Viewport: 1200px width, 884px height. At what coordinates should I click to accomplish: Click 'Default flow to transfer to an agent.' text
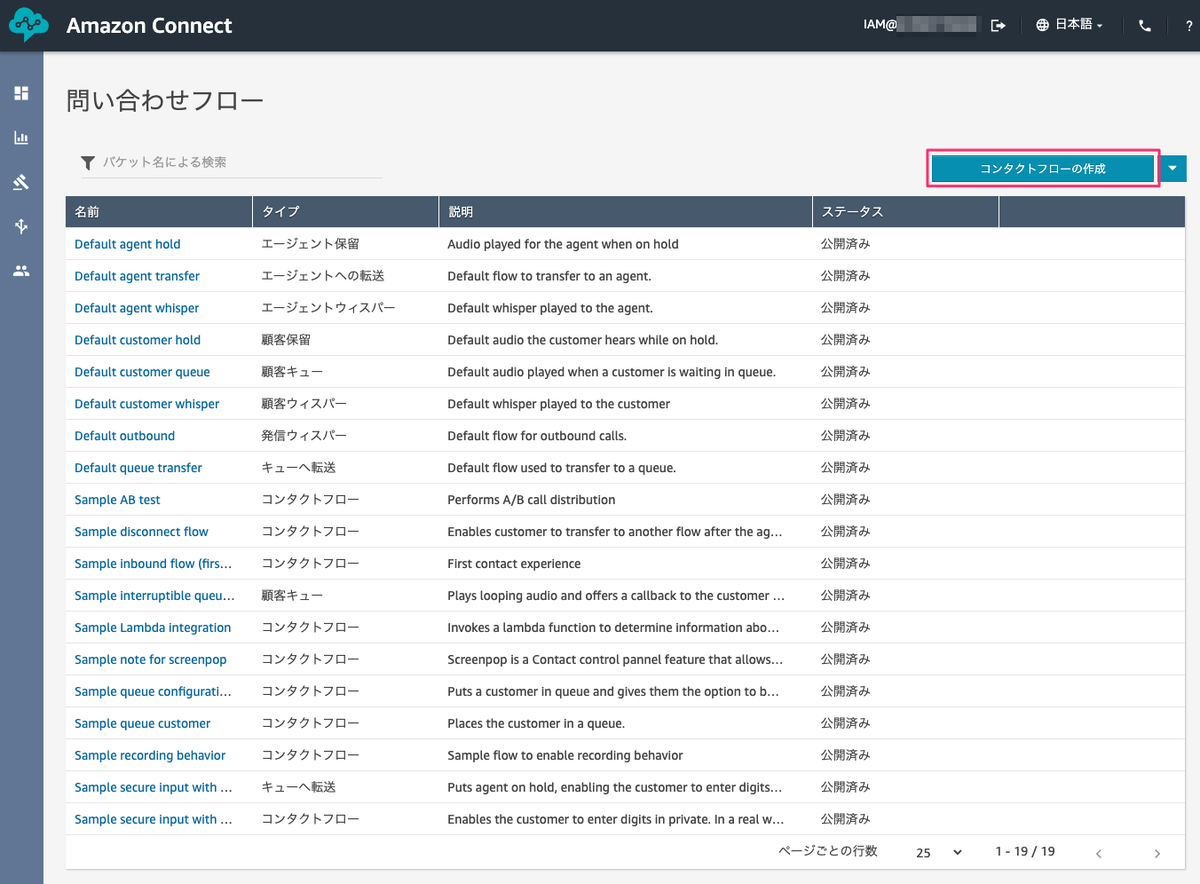click(x=549, y=276)
